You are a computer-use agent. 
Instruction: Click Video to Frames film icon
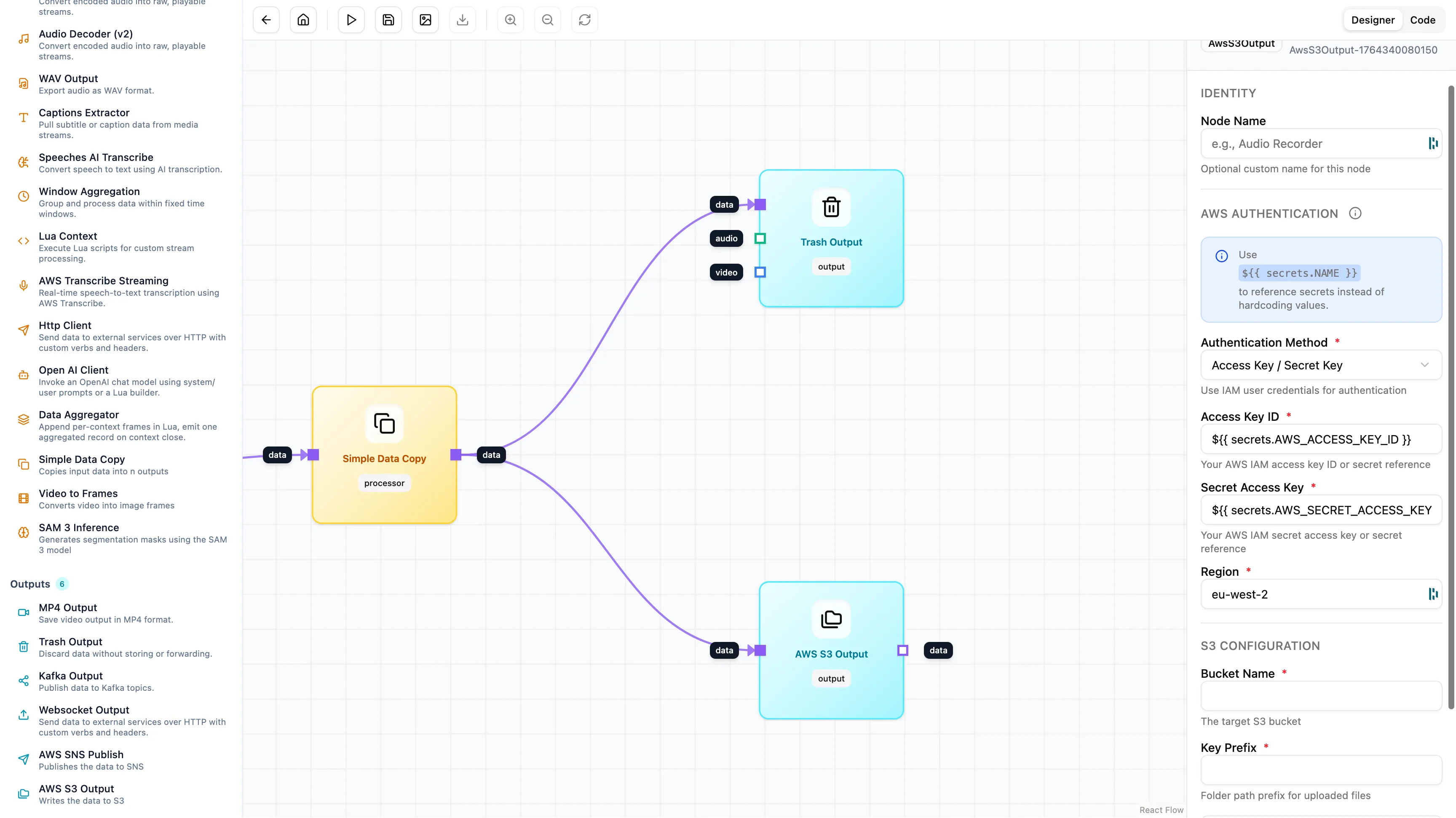point(23,499)
